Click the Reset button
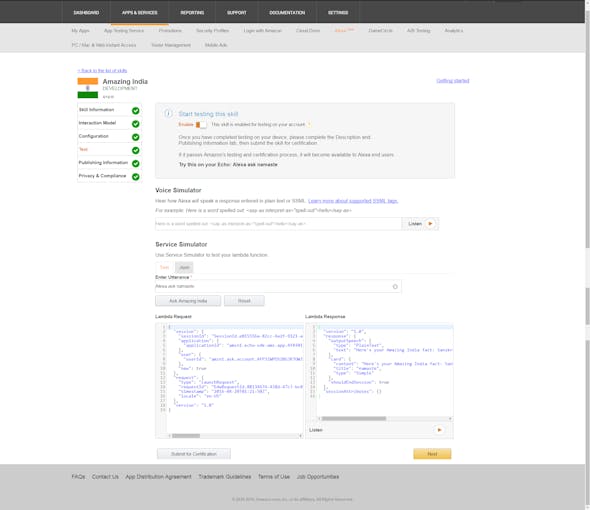 click(x=244, y=301)
